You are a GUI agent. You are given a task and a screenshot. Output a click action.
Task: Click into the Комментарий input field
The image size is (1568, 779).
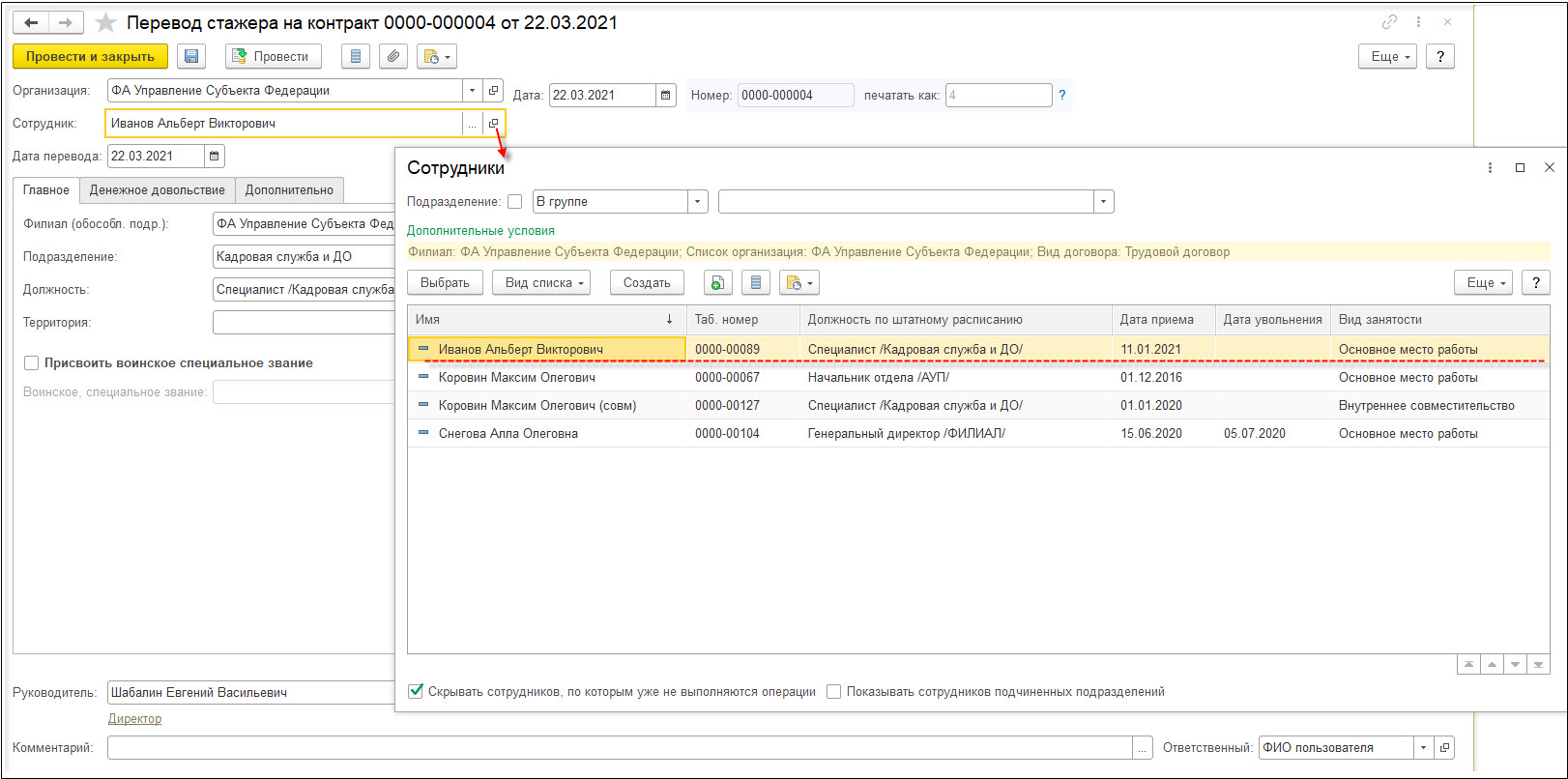click(620, 747)
